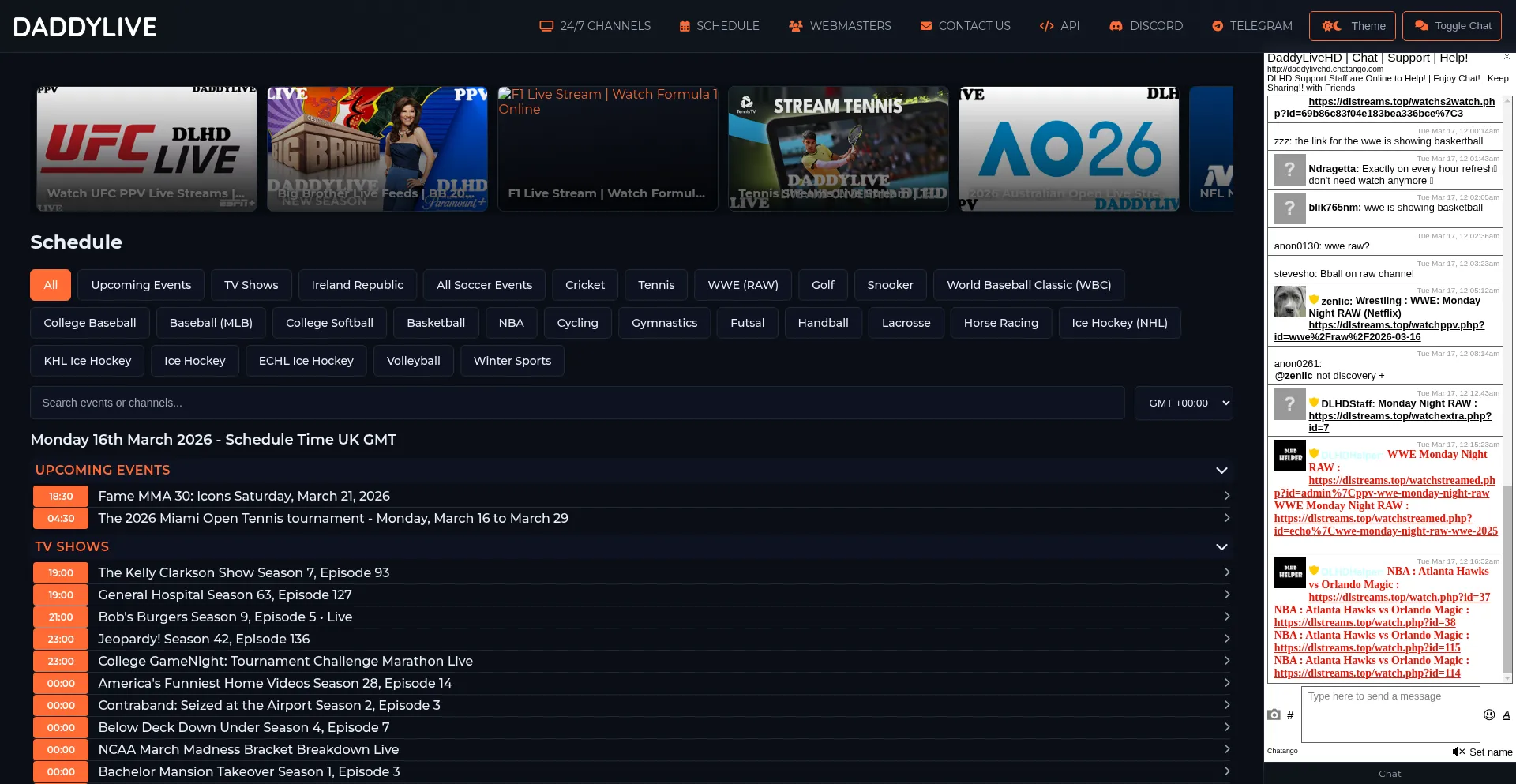1516x784 pixels.
Task: Filter by Golf
Action: (x=823, y=285)
